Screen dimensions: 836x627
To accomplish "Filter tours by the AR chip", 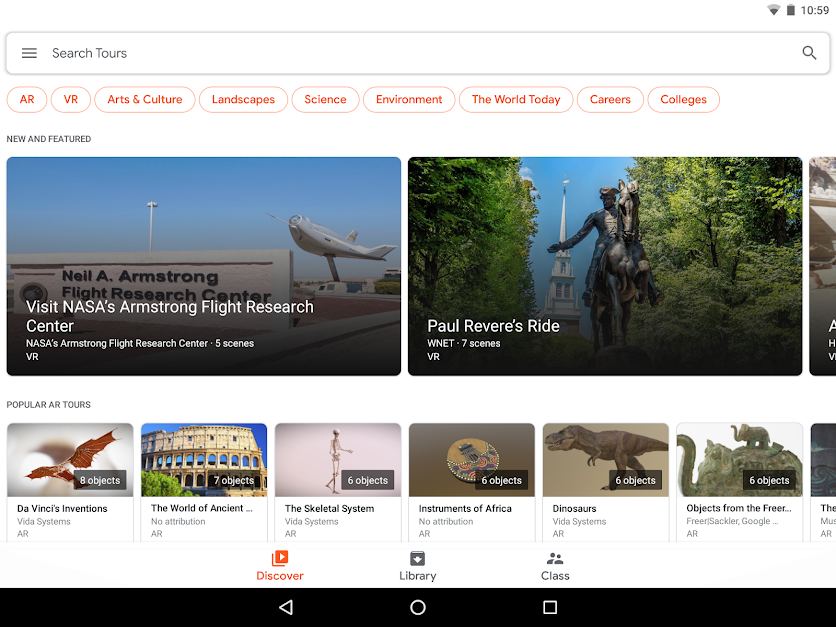I will [x=27, y=100].
